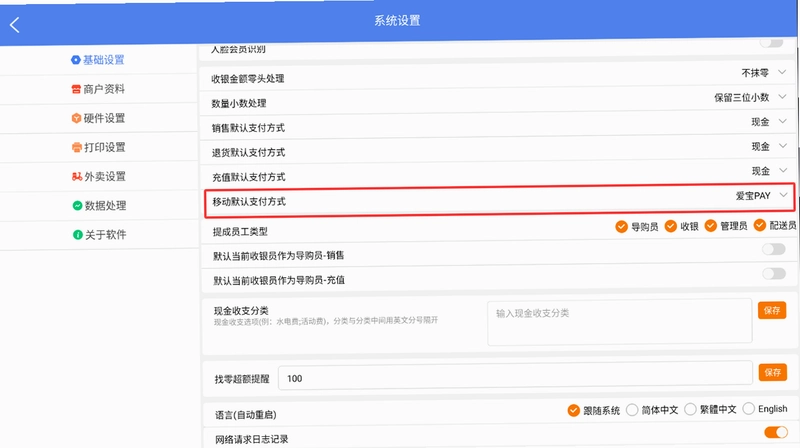Save the 现金收支分类 entry
Viewport: 800px width, 448px height.
[772, 310]
